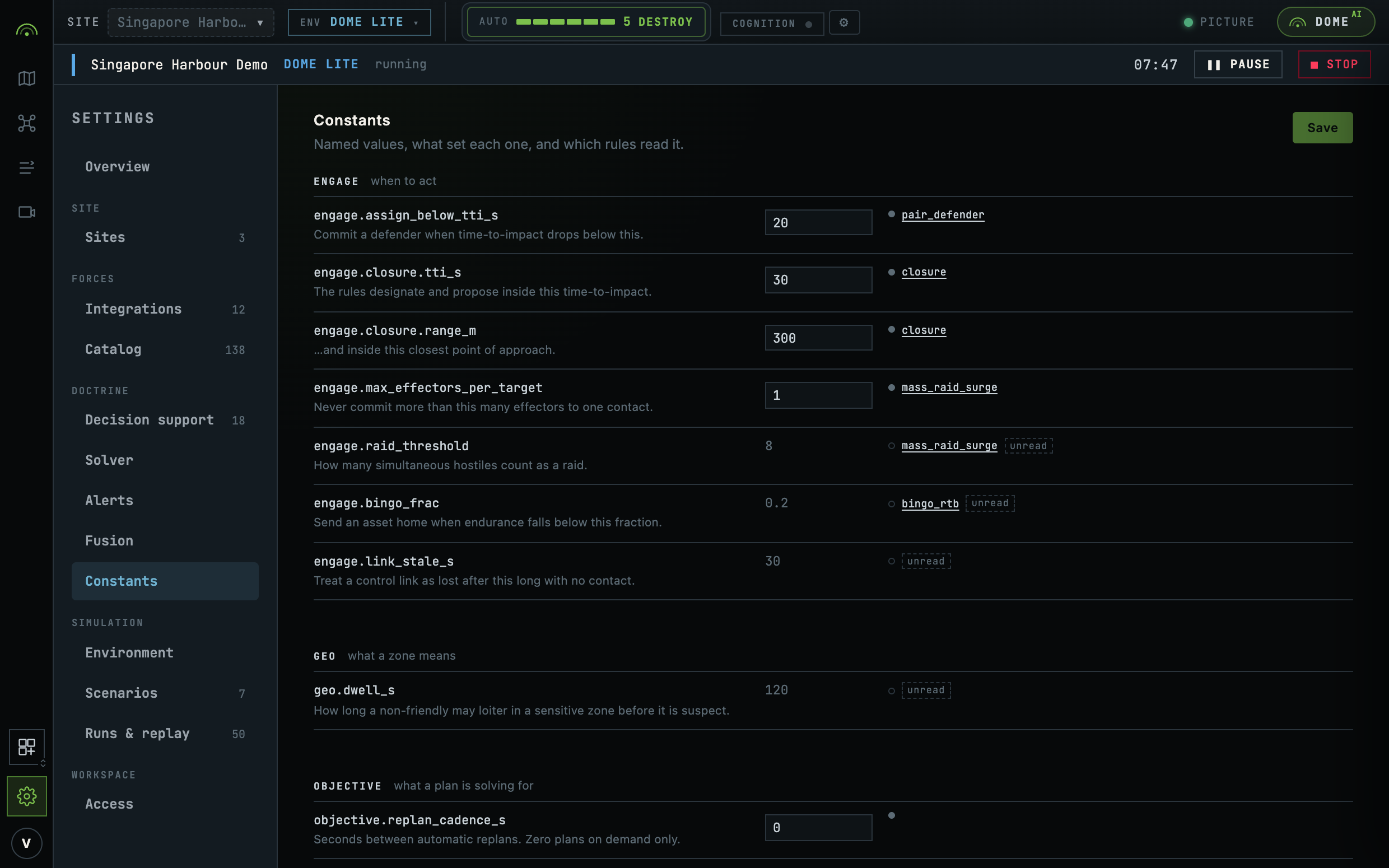Open the pair_defender rule link

point(943,214)
